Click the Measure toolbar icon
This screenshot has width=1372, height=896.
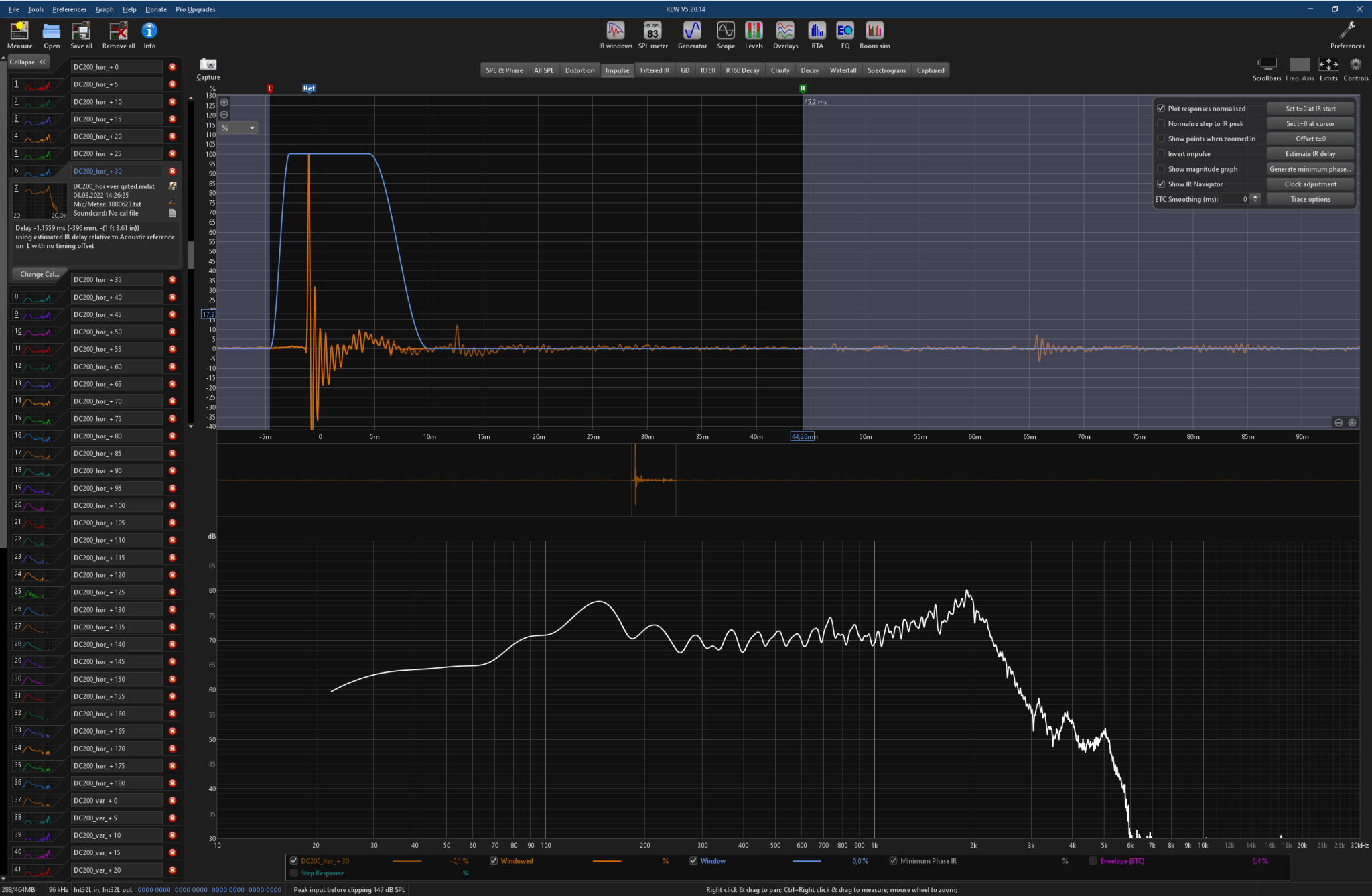(19, 35)
